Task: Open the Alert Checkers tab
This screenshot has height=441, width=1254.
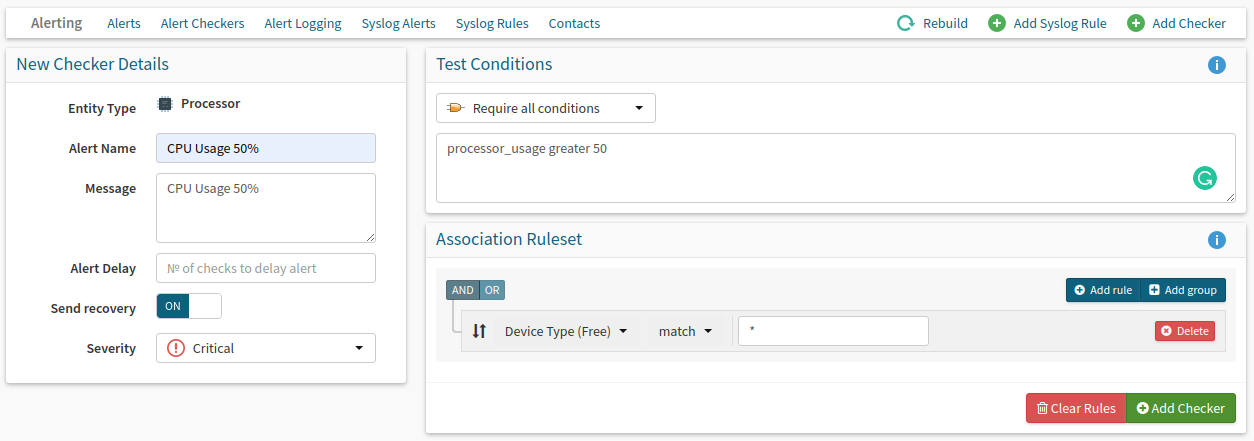Action: (x=202, y=23)
